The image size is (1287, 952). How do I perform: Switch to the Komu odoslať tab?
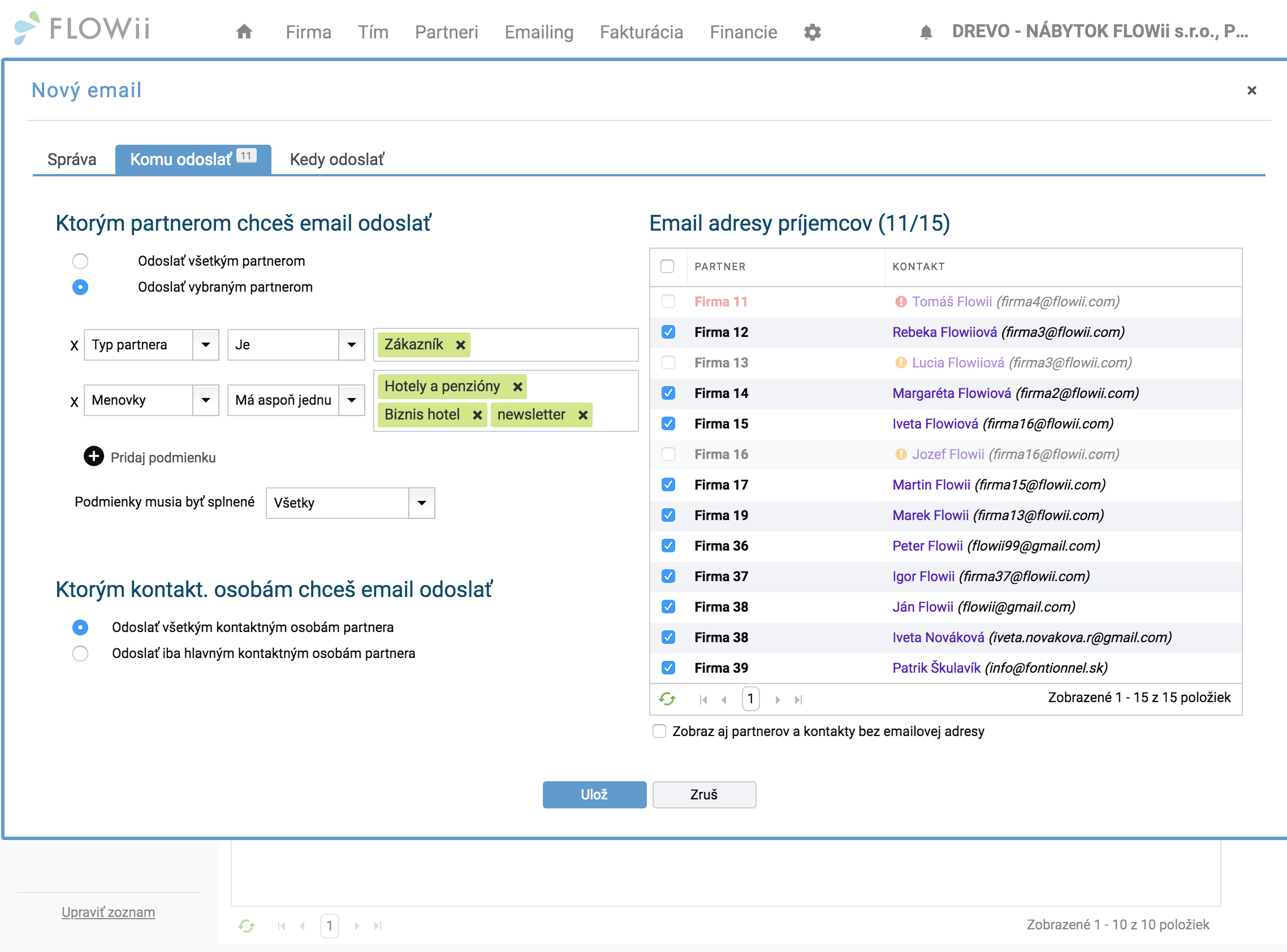coord(193,159)
